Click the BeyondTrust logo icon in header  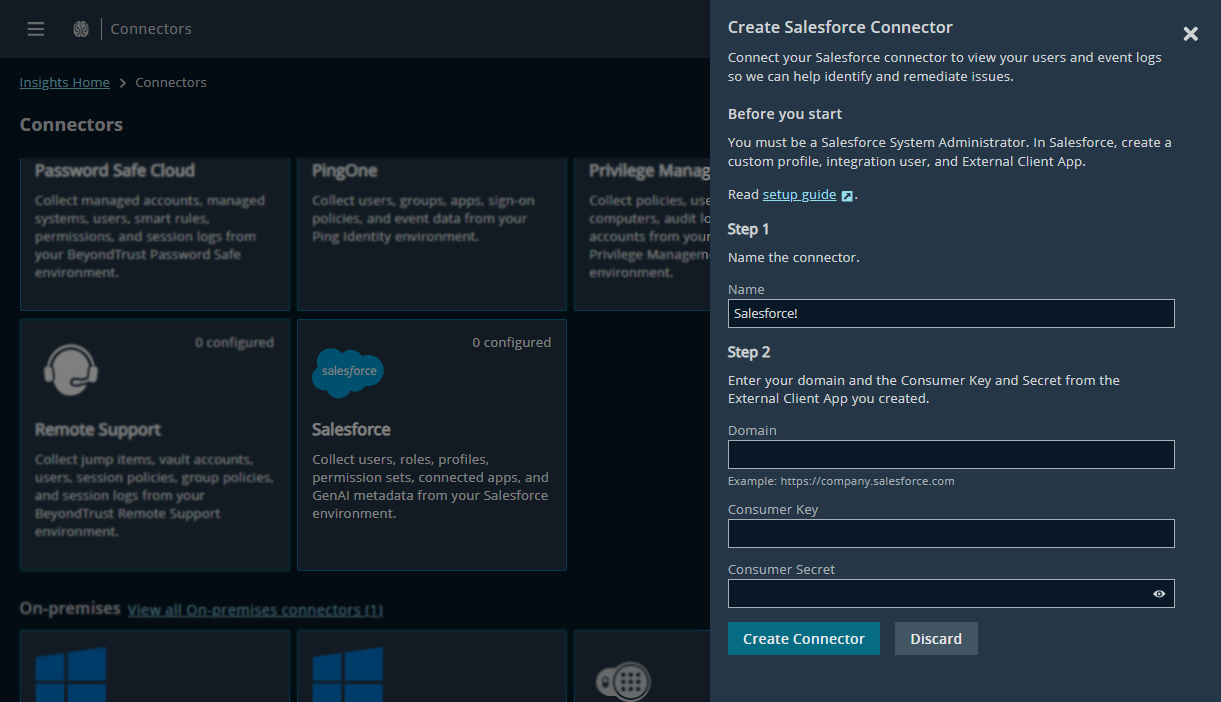pyautogui.click(x=81, y=29)
